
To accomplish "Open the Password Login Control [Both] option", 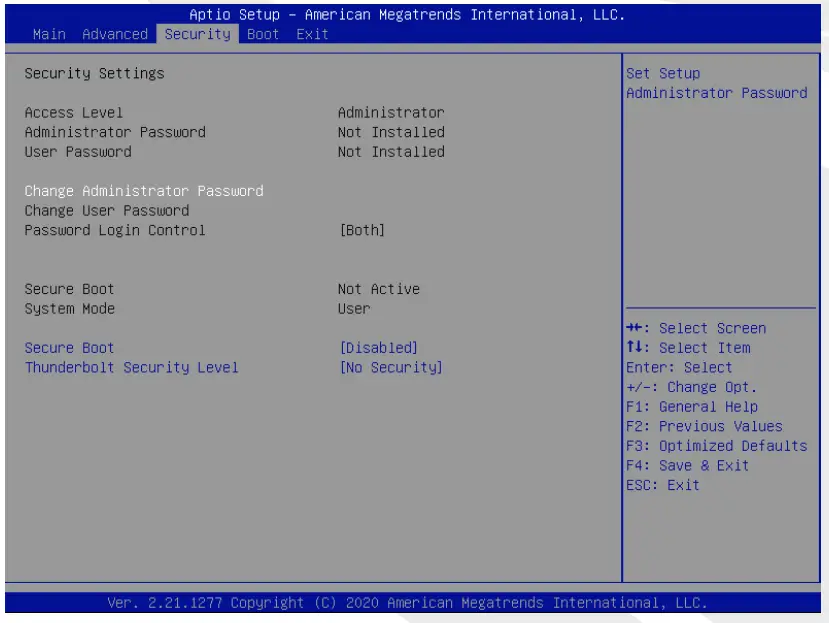I will [x=362, y=230].
